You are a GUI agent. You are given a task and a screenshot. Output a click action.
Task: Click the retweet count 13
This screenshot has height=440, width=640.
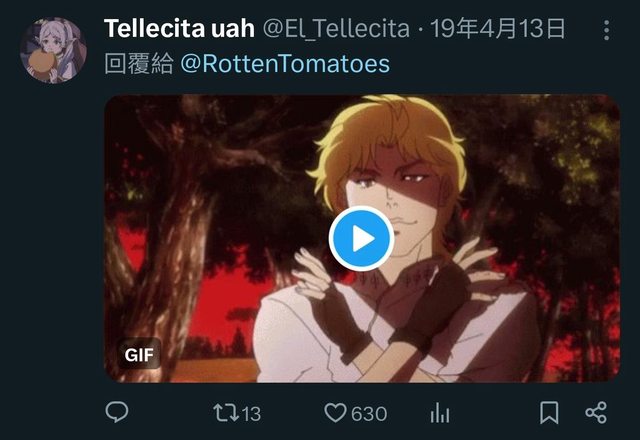[251, 414]
